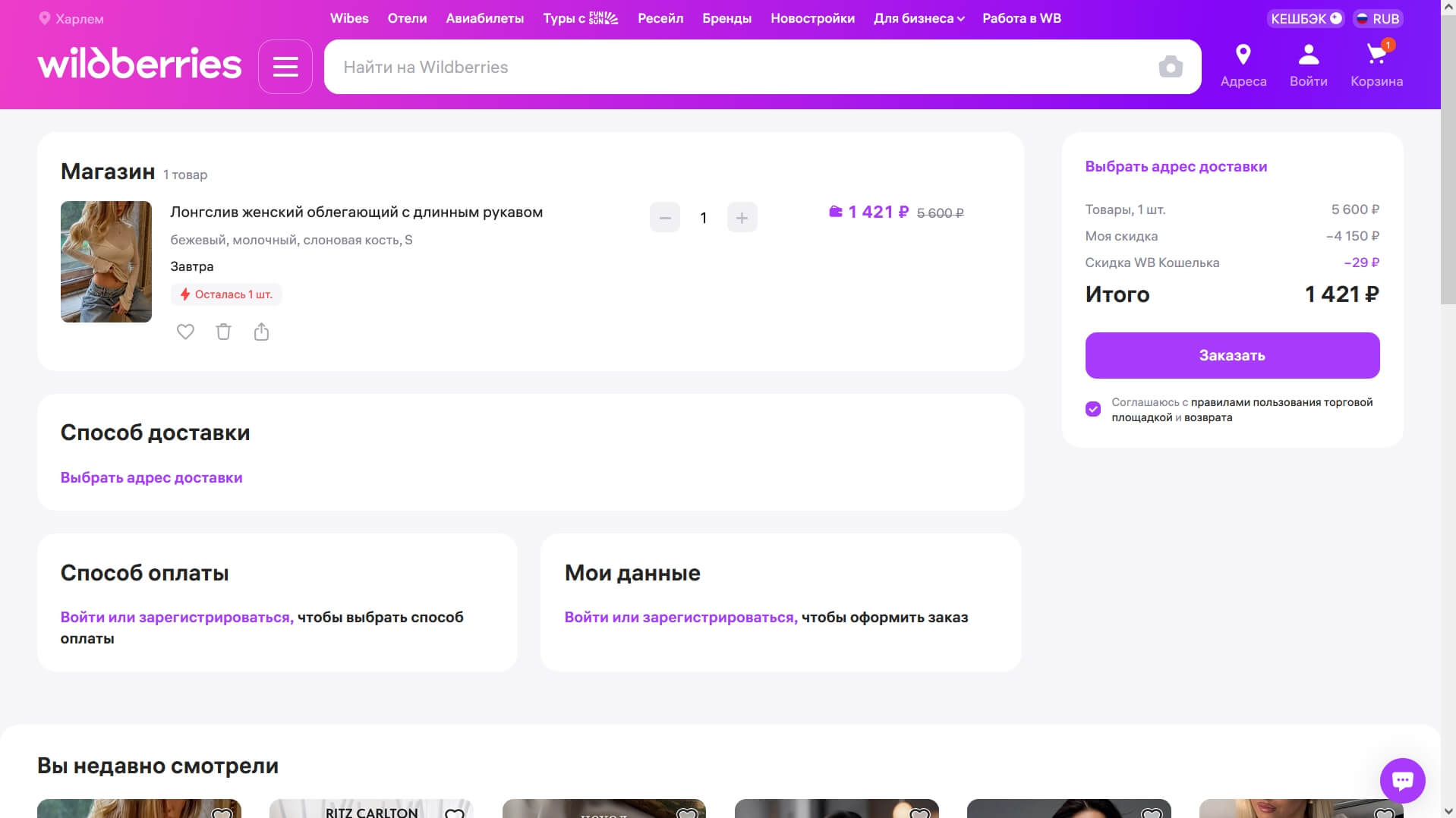
Task: Uncheck the marketplace rules agreement checkbox
Action: point(1092,410)
